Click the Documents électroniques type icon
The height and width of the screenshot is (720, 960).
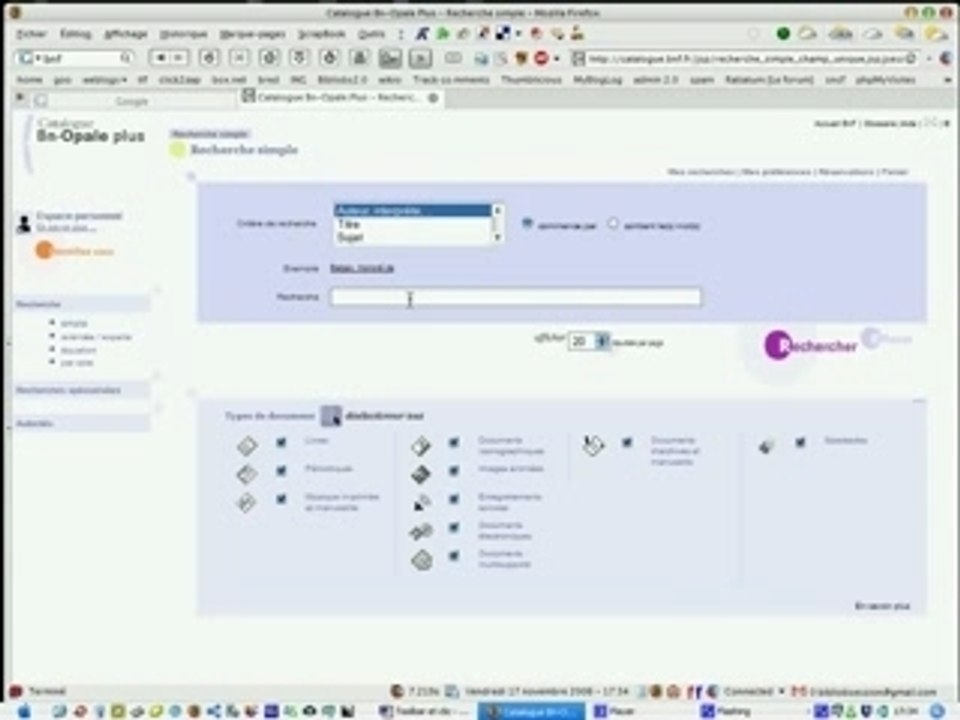click(x=421, y=531)
